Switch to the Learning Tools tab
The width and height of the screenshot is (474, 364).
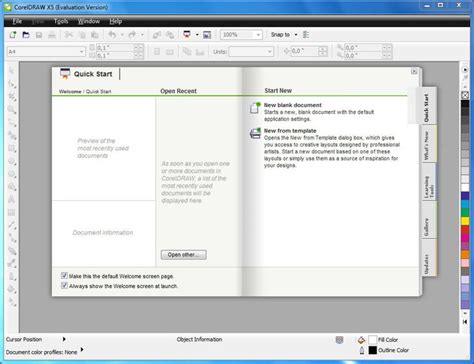click(429, 182)
